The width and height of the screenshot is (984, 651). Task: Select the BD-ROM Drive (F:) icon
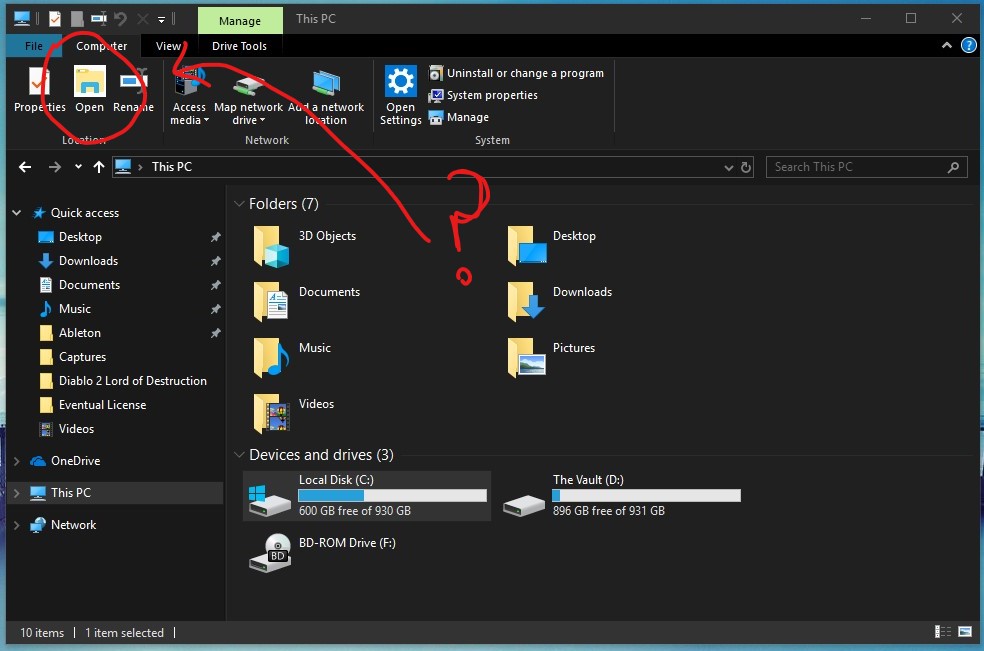(x=270, y=552)
